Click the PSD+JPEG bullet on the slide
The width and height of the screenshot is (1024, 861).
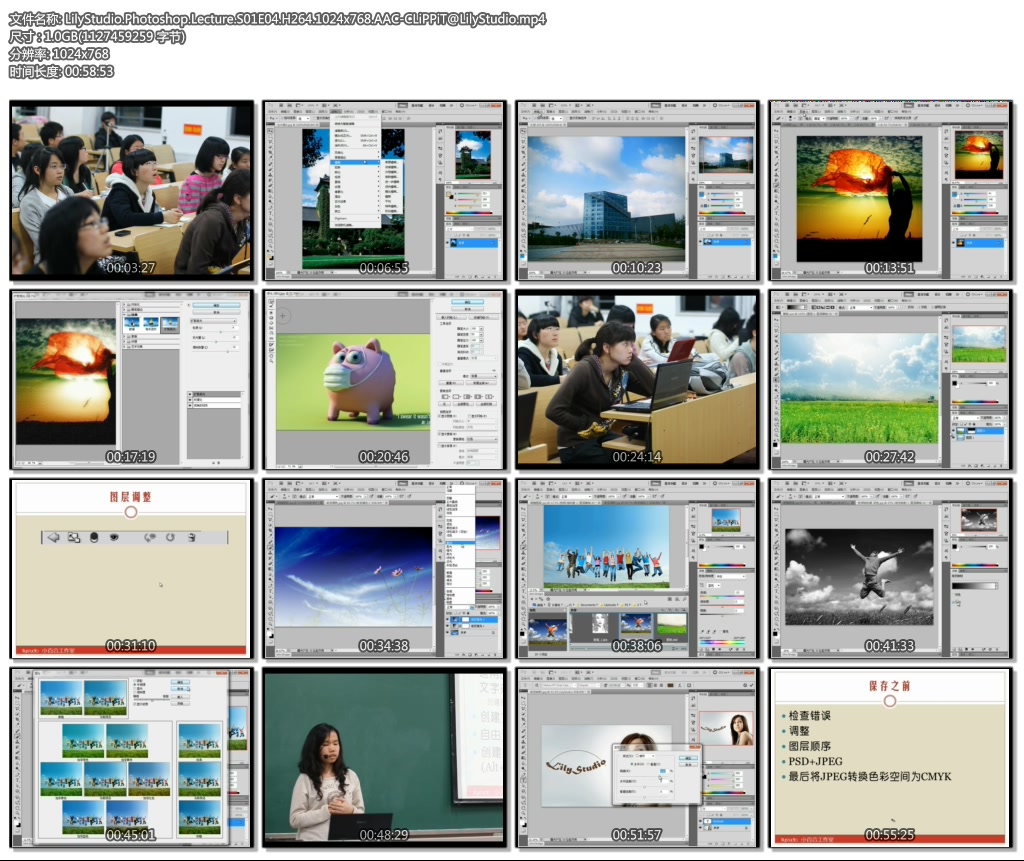pos(815,761)
